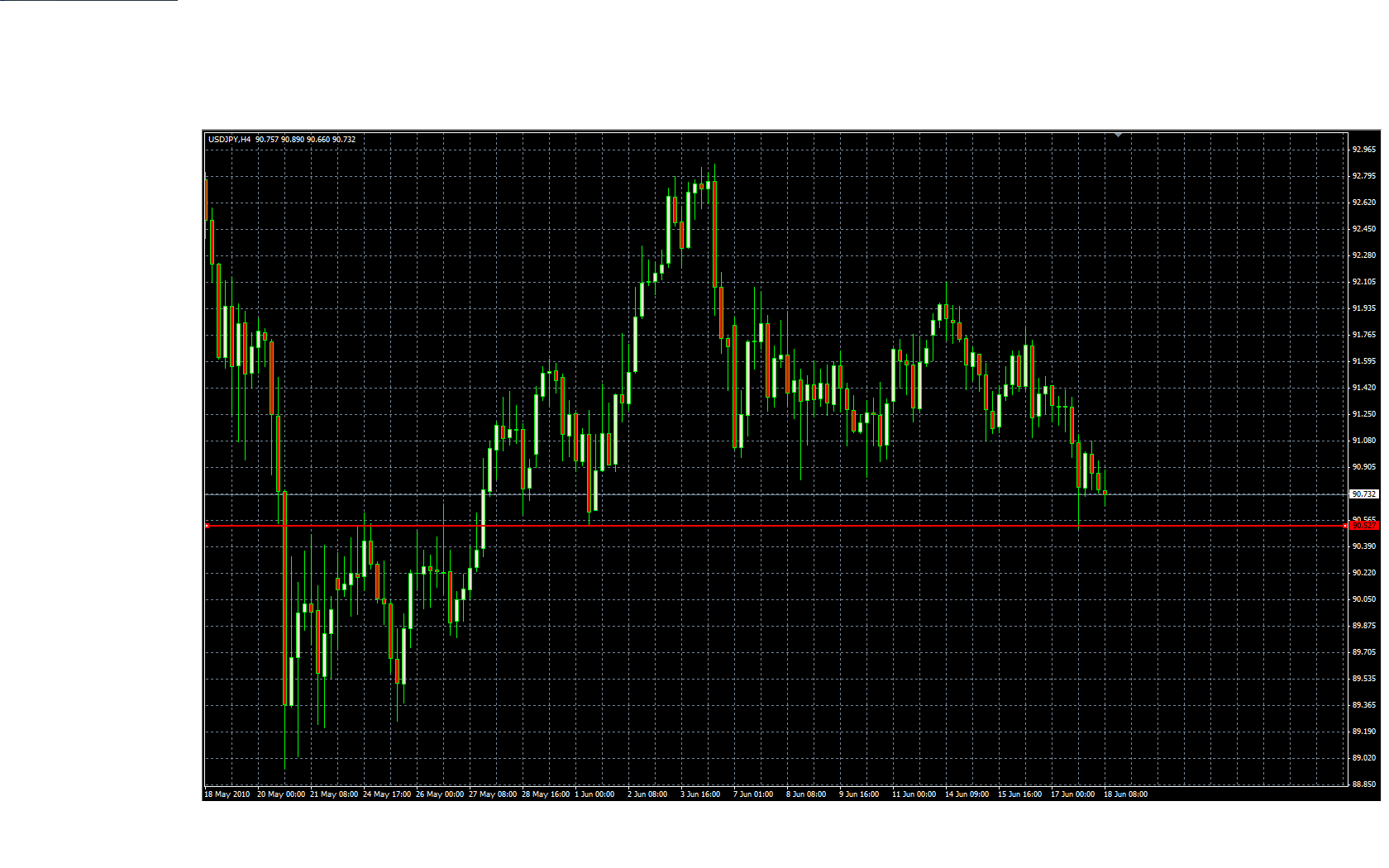Click the 92.450 price scale value

1364,229
